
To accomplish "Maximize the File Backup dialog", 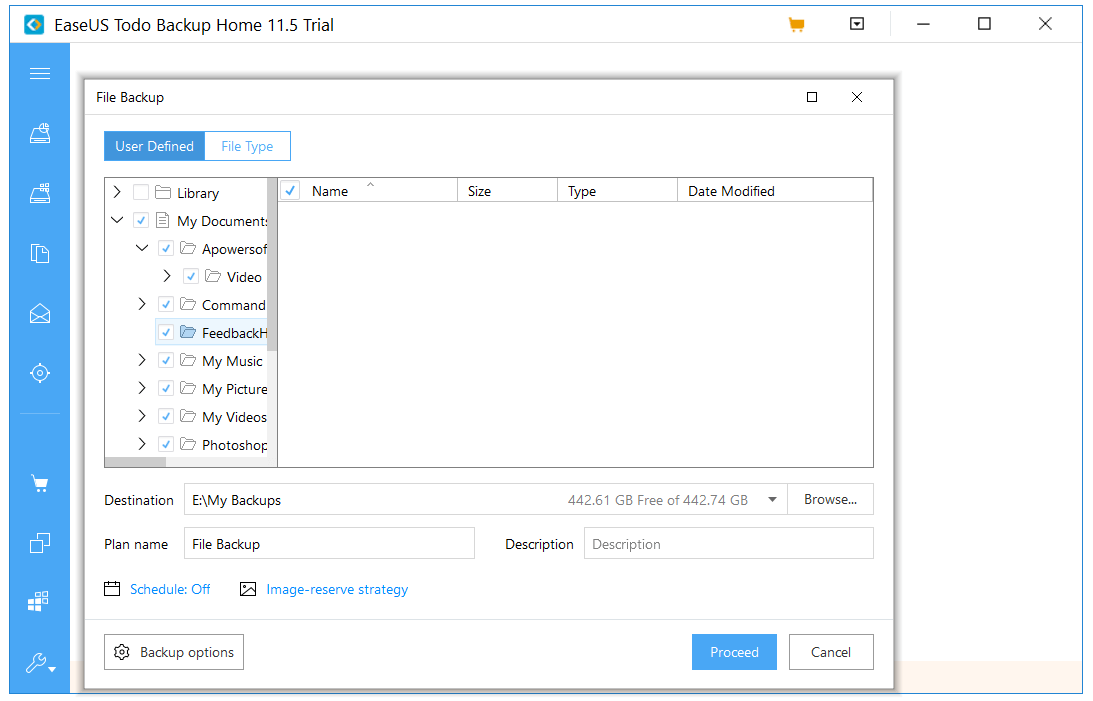I will [x=811, y=97].
